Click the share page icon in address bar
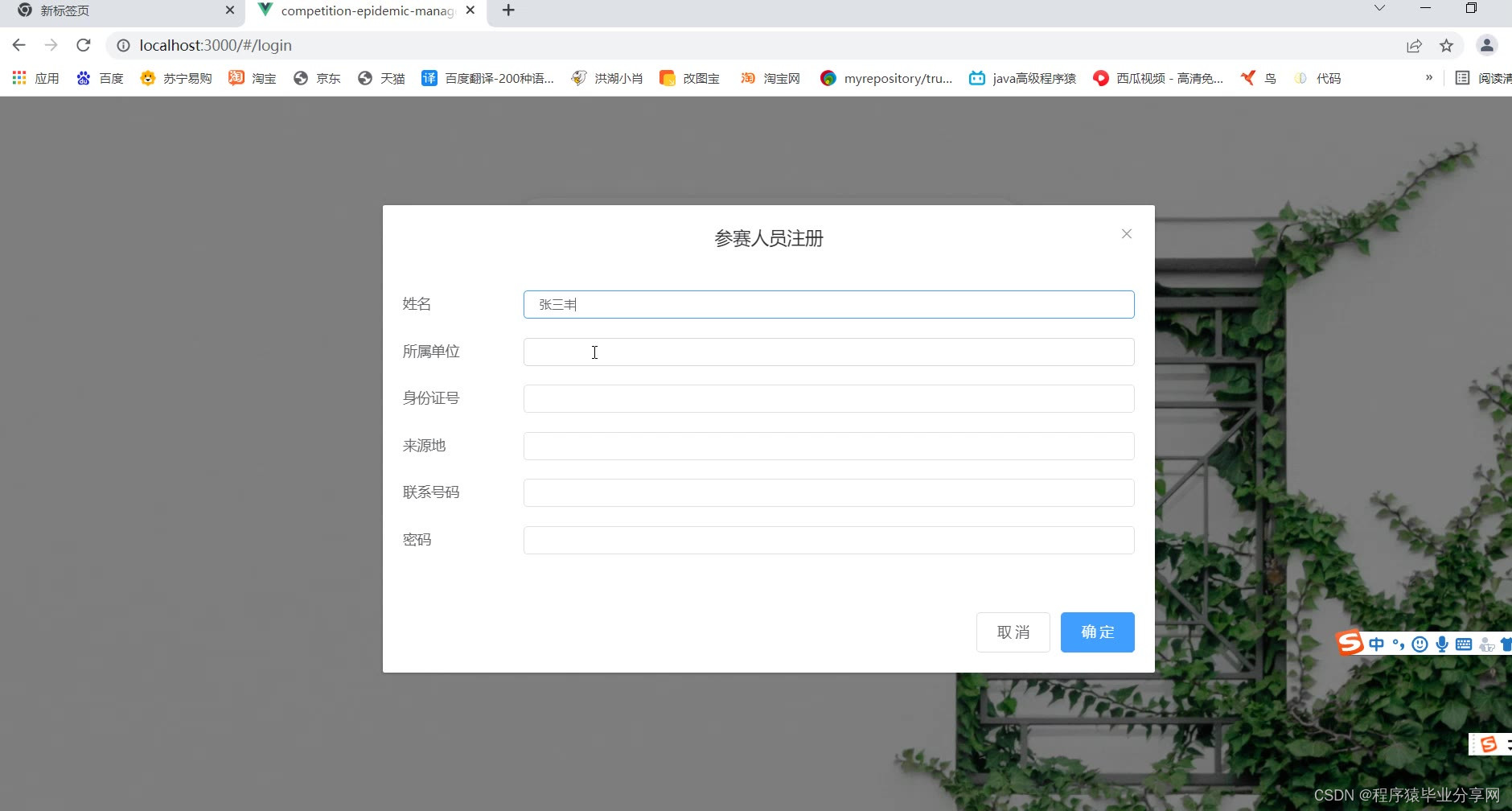Screen dimensions: 1512x811 pyautogui.click(x=1414, y=46)
